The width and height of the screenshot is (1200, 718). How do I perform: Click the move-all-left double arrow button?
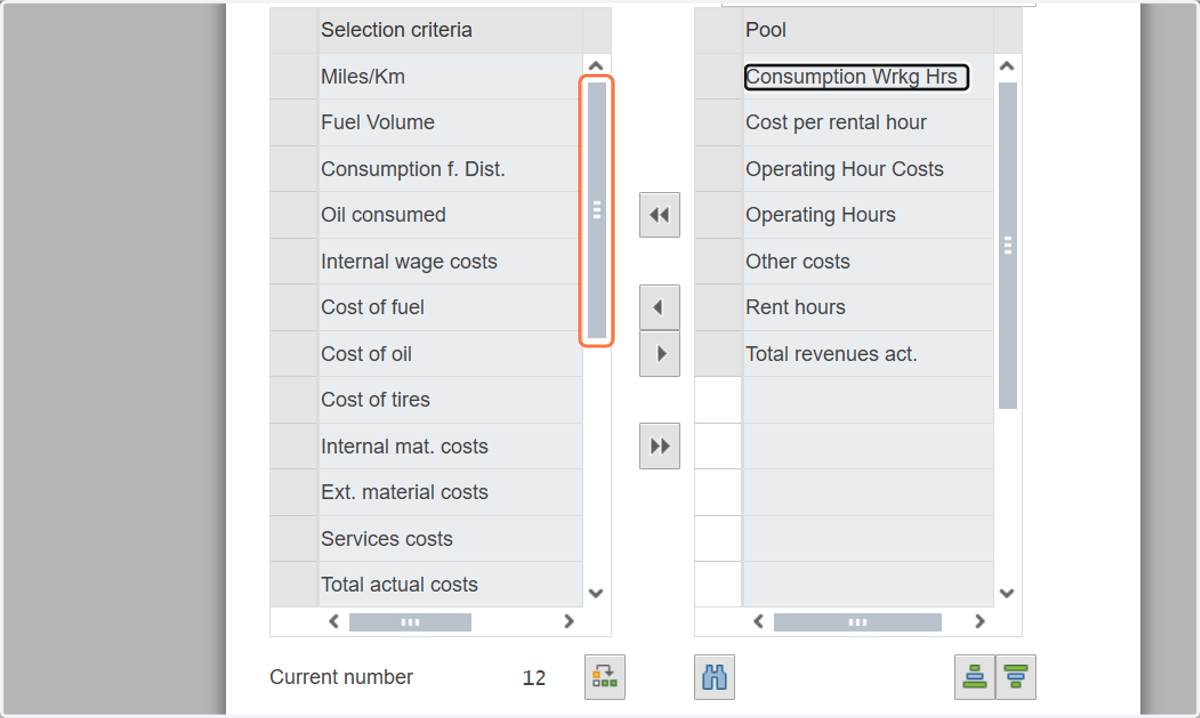coord(659,215)
